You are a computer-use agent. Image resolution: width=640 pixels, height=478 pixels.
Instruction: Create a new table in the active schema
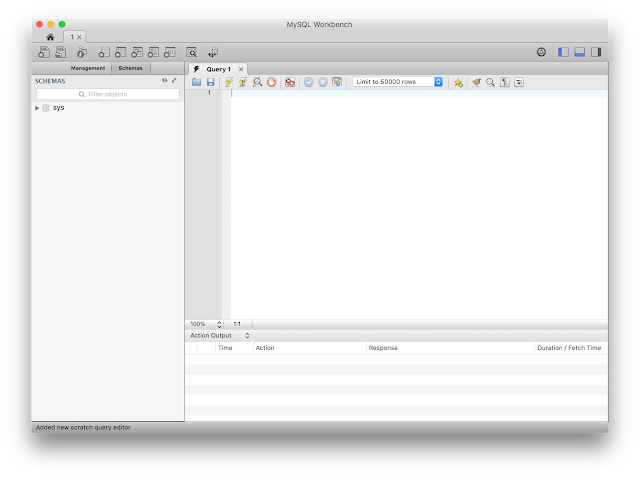point(120,52)
